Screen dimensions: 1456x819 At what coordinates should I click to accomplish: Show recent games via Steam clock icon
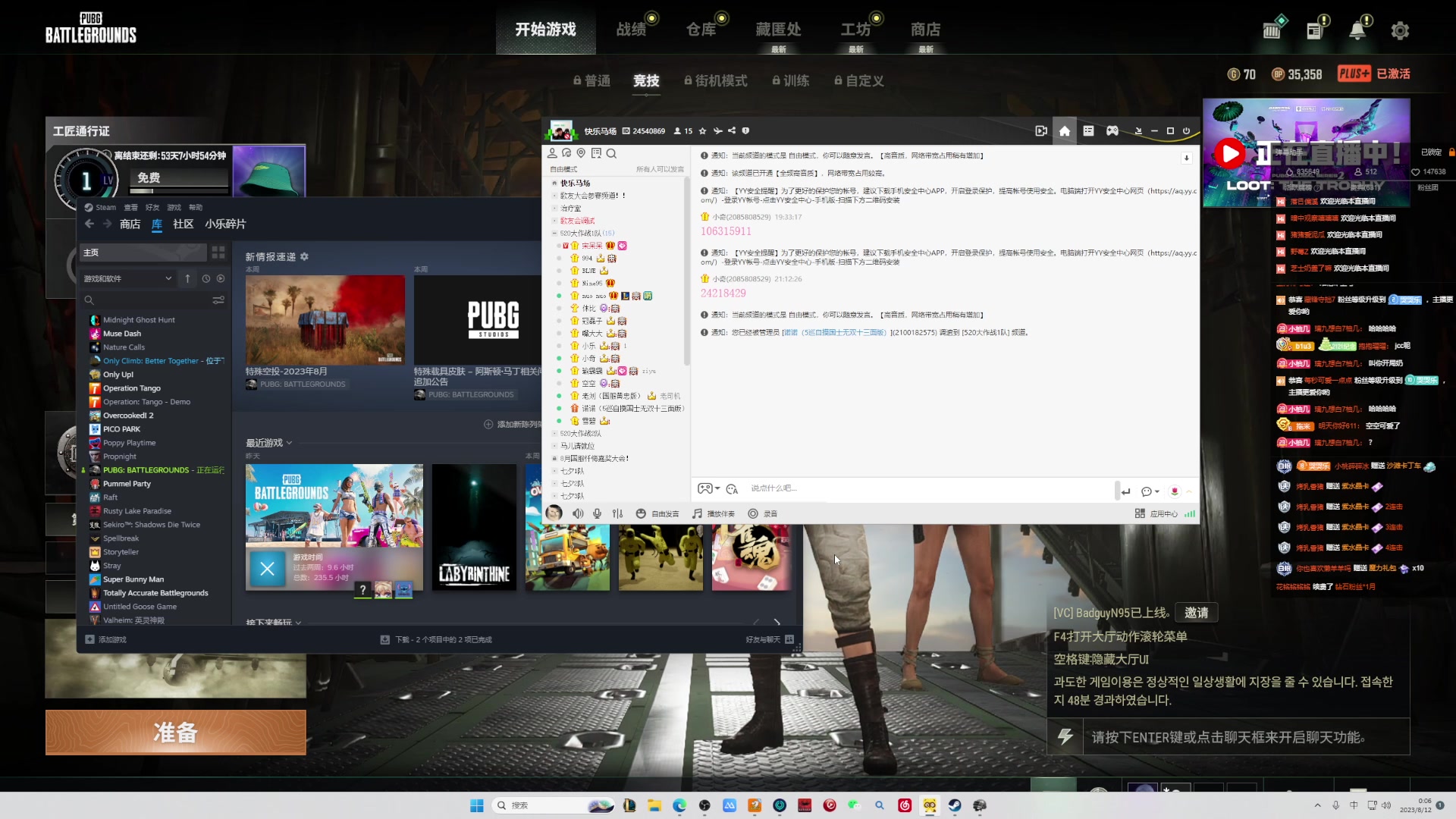(206, 278)
